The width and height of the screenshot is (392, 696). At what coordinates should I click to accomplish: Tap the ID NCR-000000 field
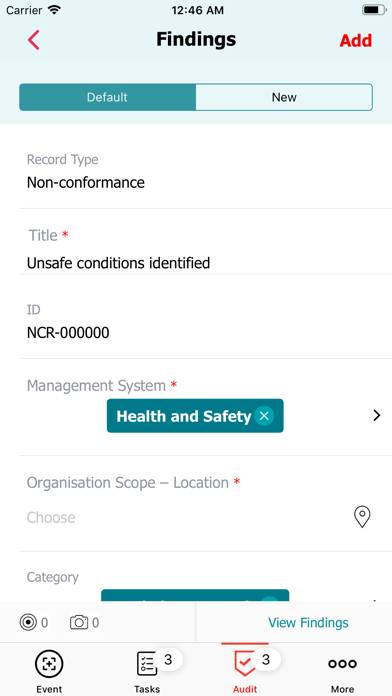point(196,322)
